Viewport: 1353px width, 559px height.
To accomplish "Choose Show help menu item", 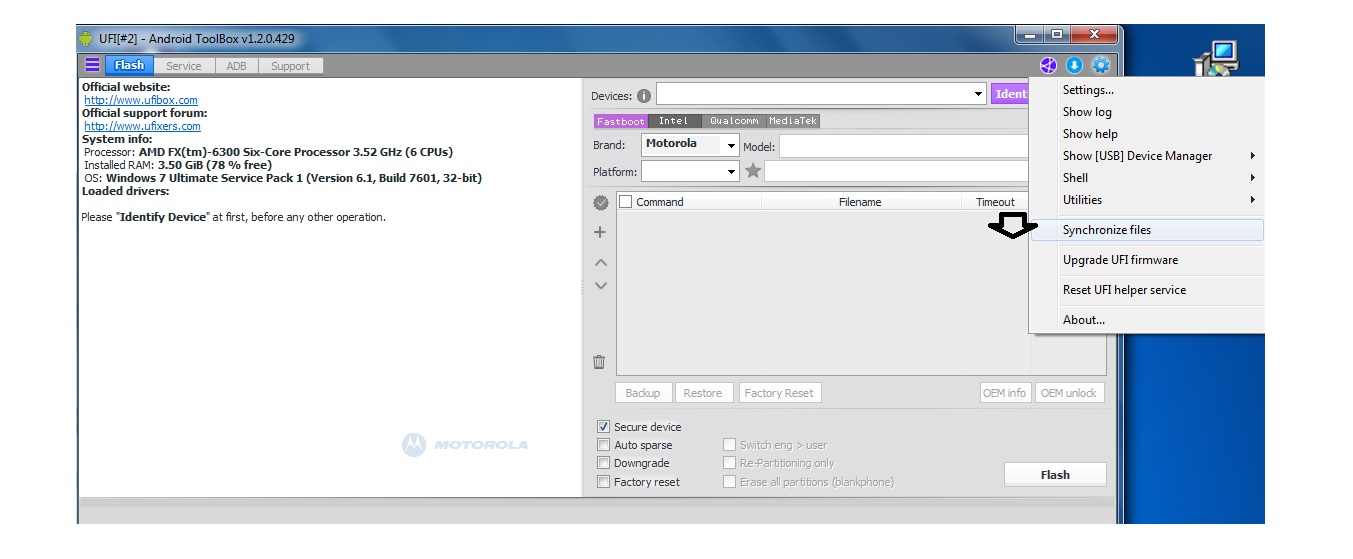I will (1147, 134).
